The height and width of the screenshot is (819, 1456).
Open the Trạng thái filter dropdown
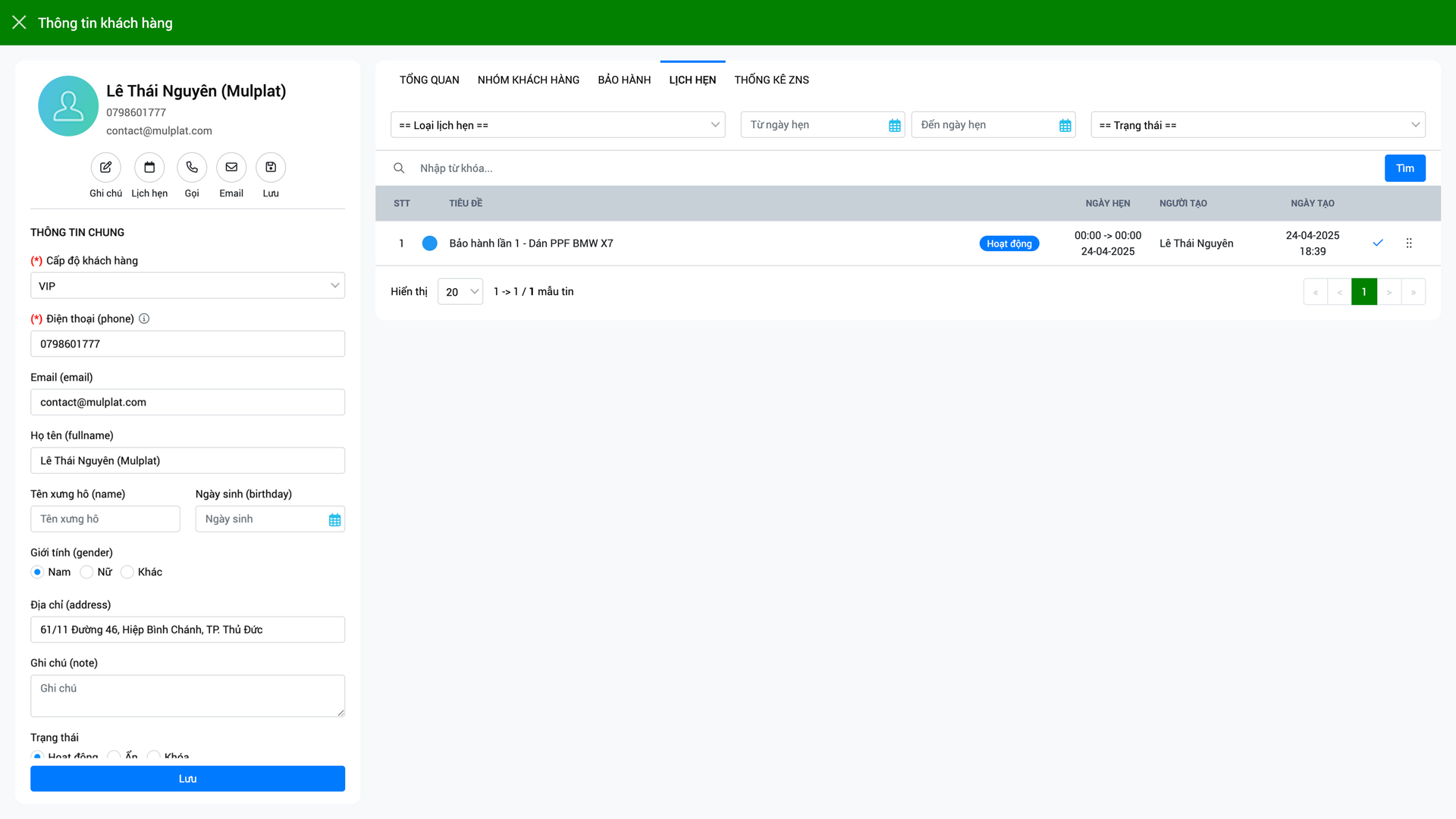pyautogui.click(x=1257, y=125)
